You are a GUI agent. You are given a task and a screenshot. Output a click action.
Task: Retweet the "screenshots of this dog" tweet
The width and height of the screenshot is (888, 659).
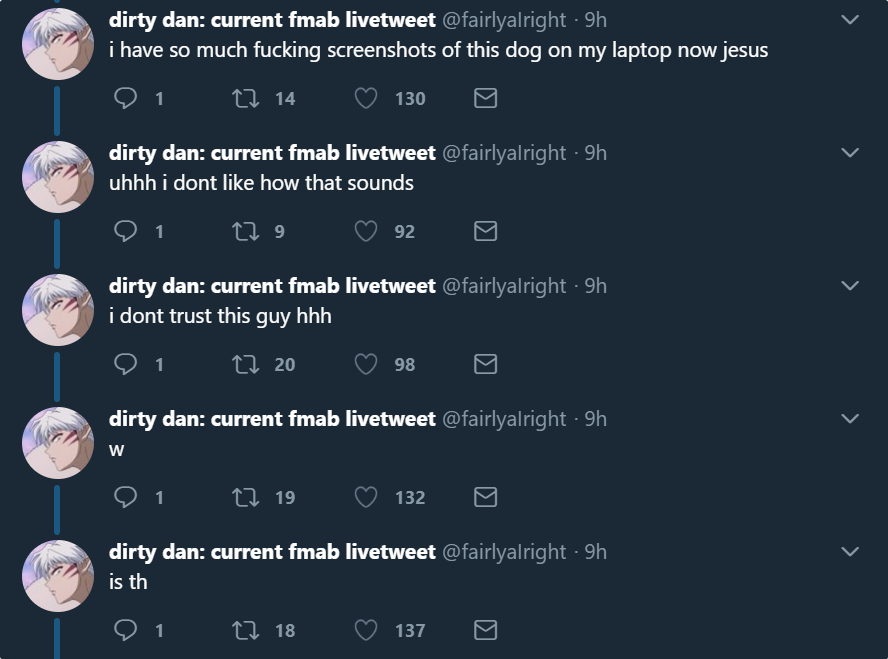pyautogui.click(x=244, y=98)
